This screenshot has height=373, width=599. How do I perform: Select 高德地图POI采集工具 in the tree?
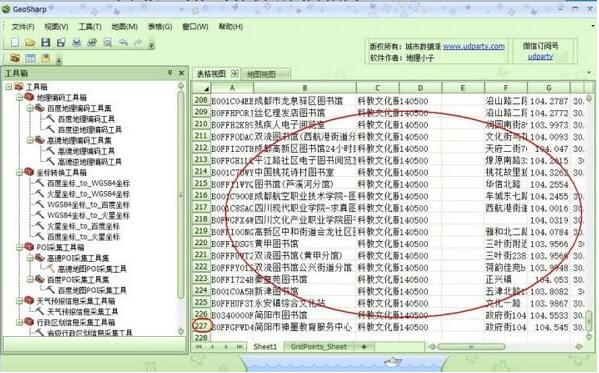92,269
